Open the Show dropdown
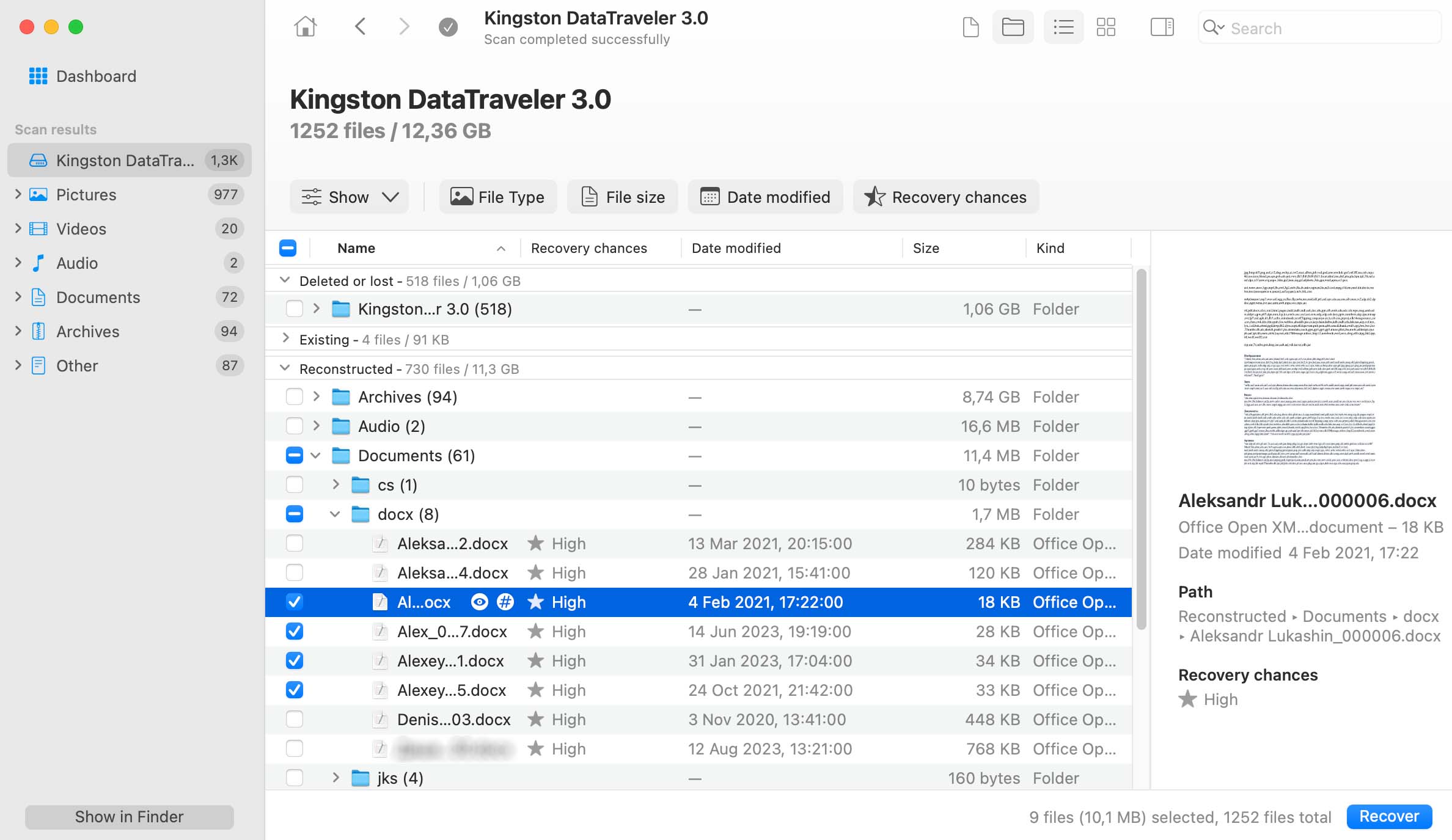 click(x=349, y=197)
